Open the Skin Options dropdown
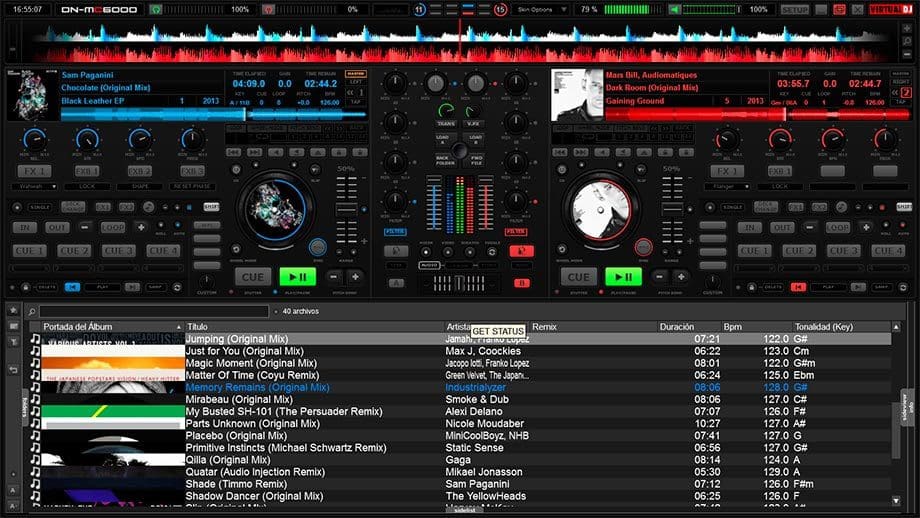 click(542, 9)
